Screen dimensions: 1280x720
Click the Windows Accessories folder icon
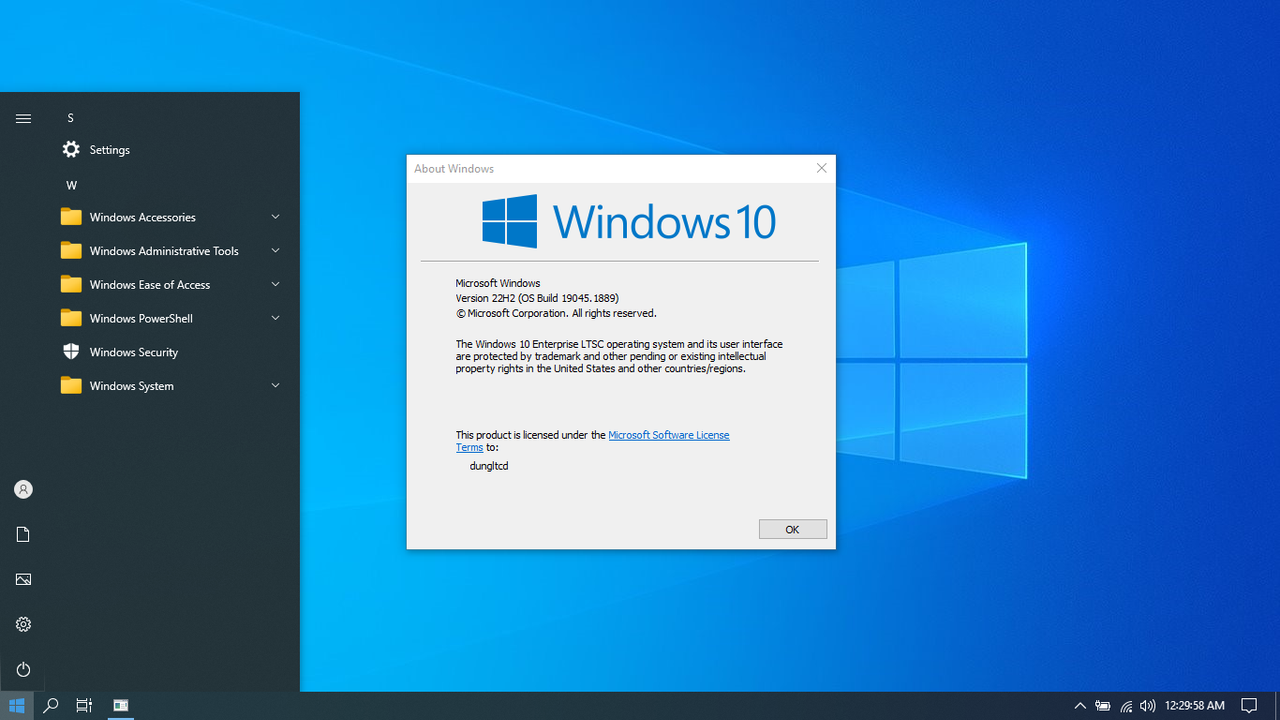pos(71,217)
